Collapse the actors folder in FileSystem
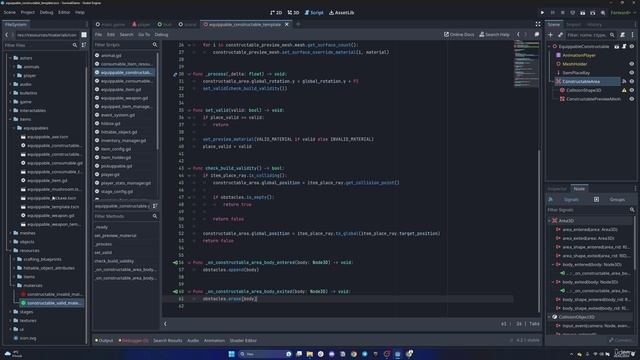The width and height of the screenshot is (640, 360). click(11, 58)
